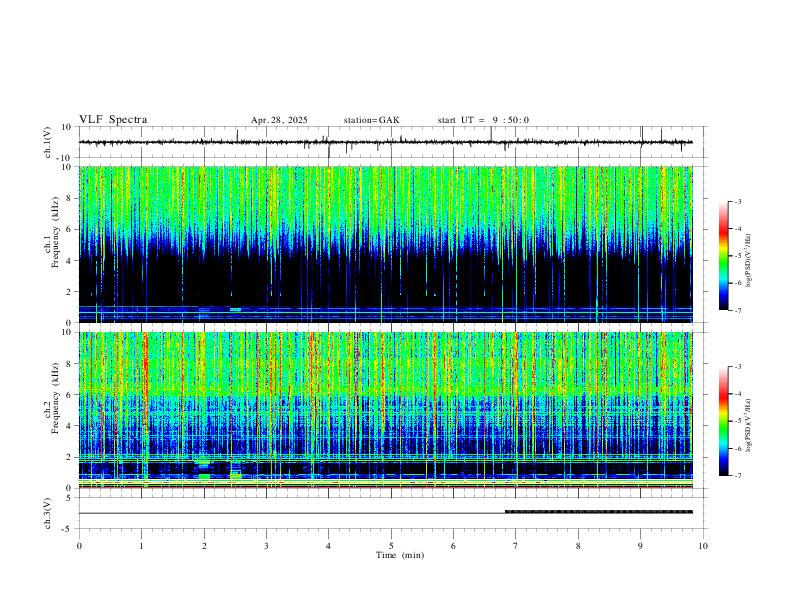Viewport: 792px width, 612px height.
Task: Click the "station=GAK" label
Action: pyautogui.click(x=371, y=120)
